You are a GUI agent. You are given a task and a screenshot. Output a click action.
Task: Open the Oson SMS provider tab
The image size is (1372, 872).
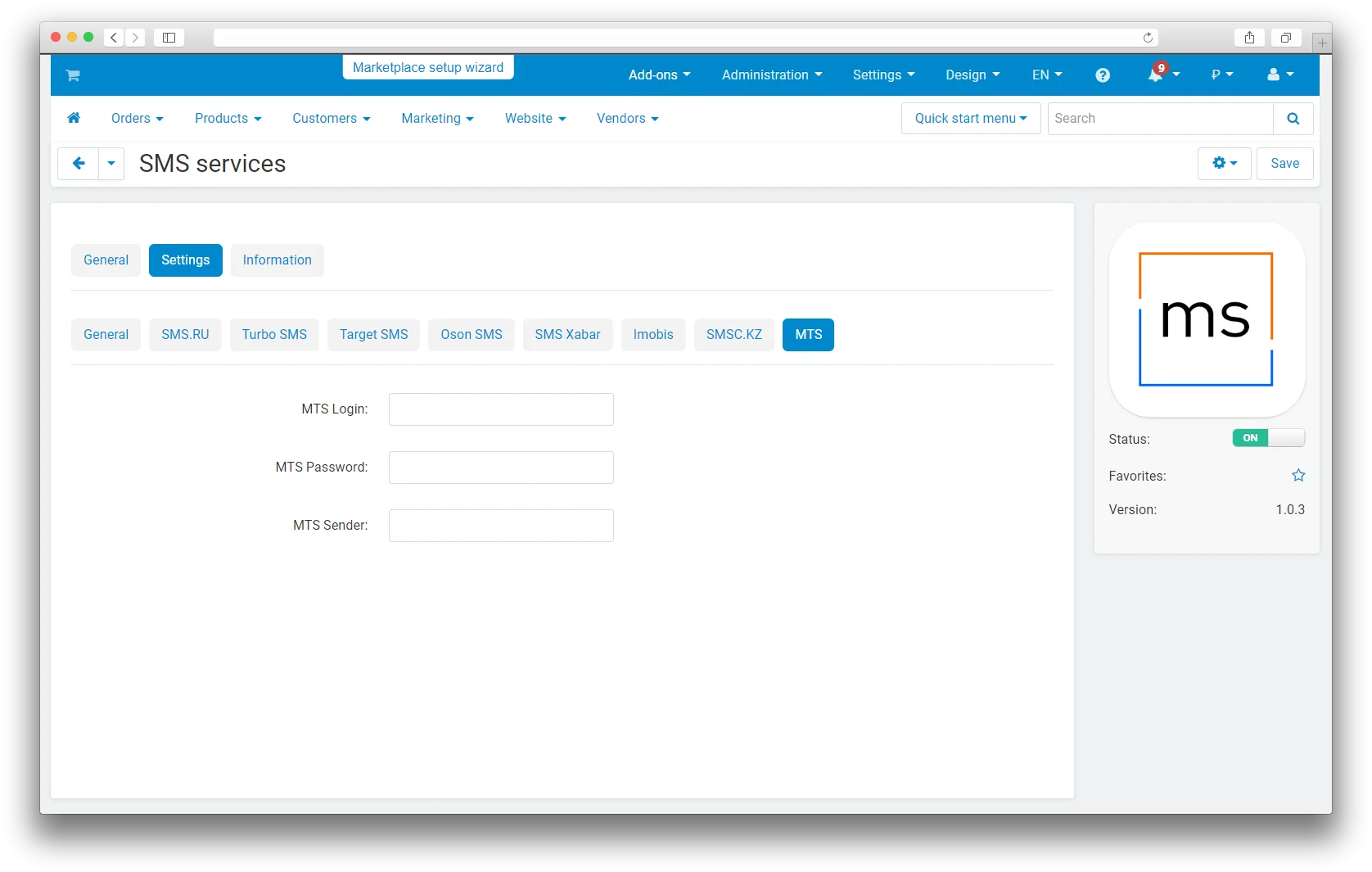point(472,335)
